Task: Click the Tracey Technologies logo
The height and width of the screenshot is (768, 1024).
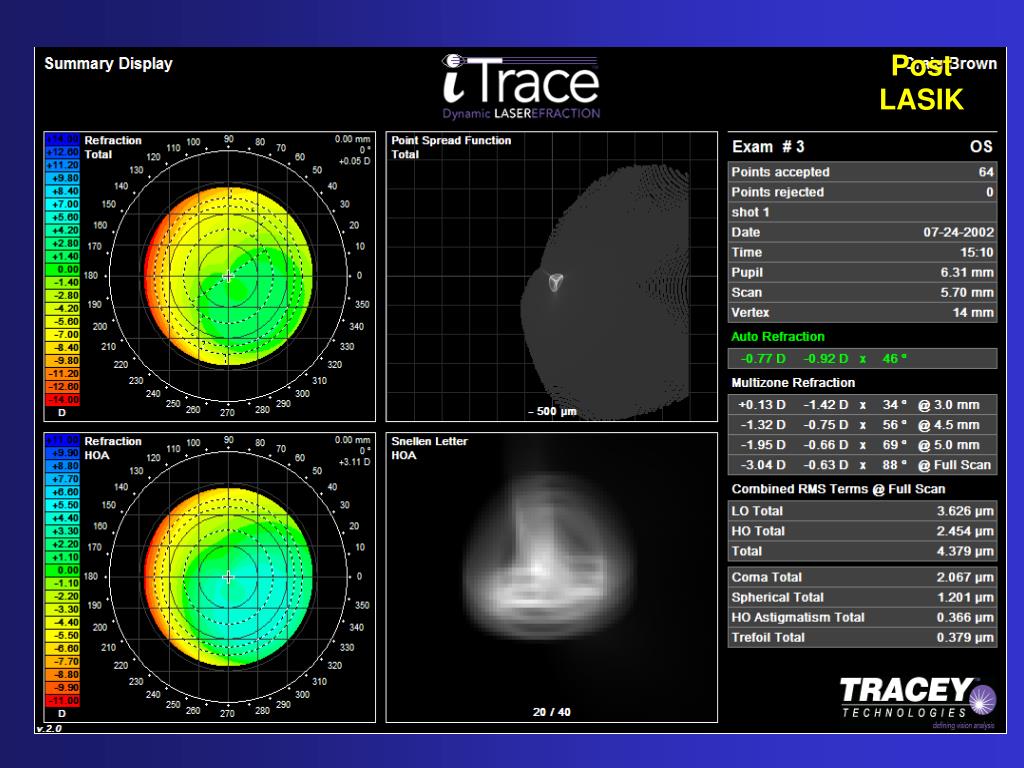Action: click(918, 702)
